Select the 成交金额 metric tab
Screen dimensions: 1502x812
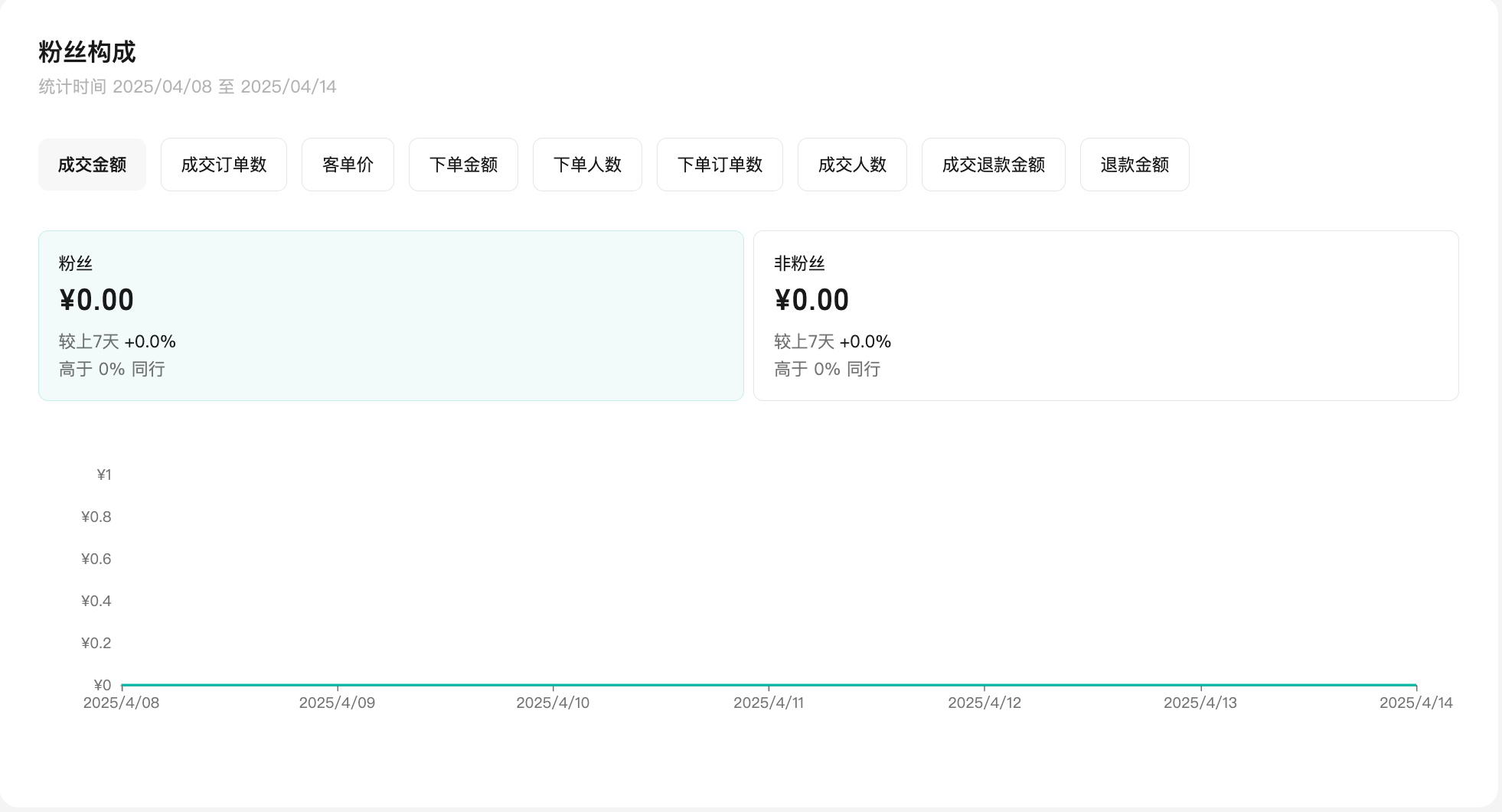pos(92,165)
